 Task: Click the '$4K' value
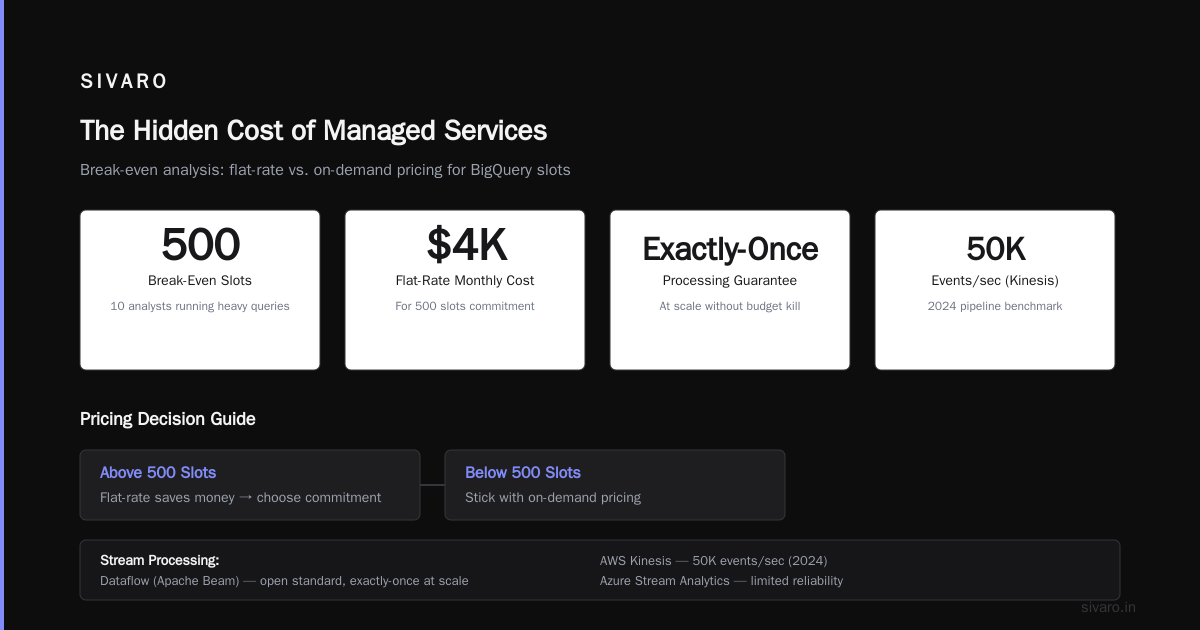465,245
